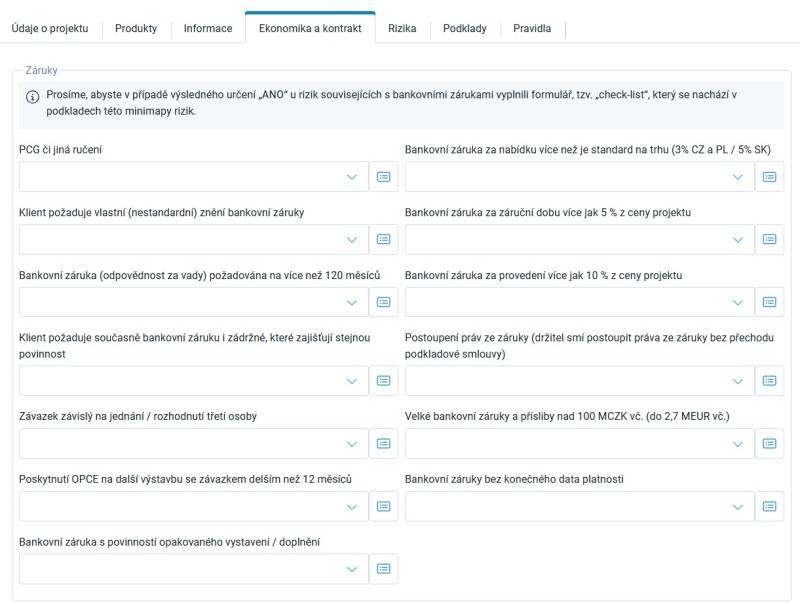
Task: Switch to the Údaje o projektu tab
Action: coord(50,29)
